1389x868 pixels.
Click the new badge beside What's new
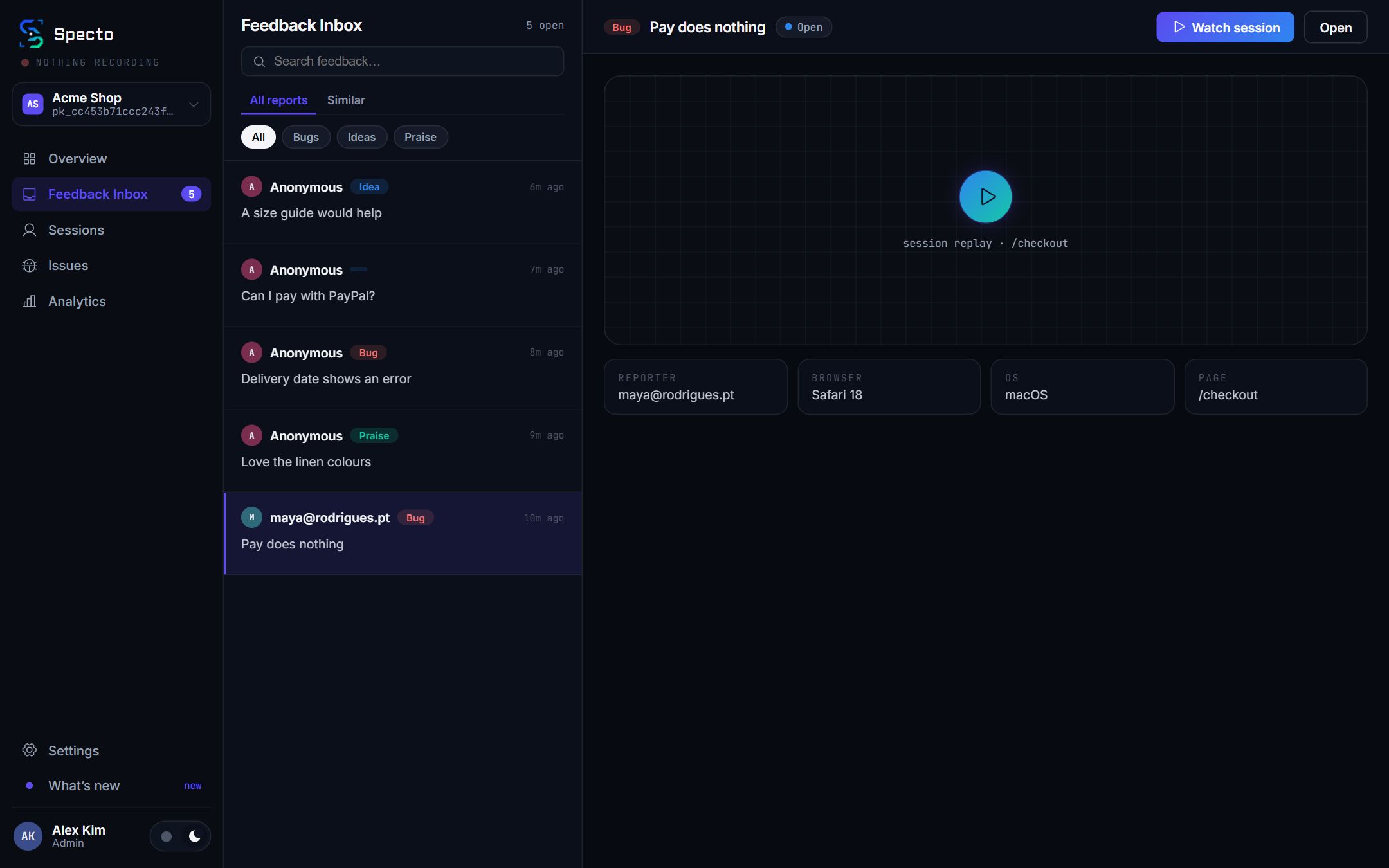(193, 786)
